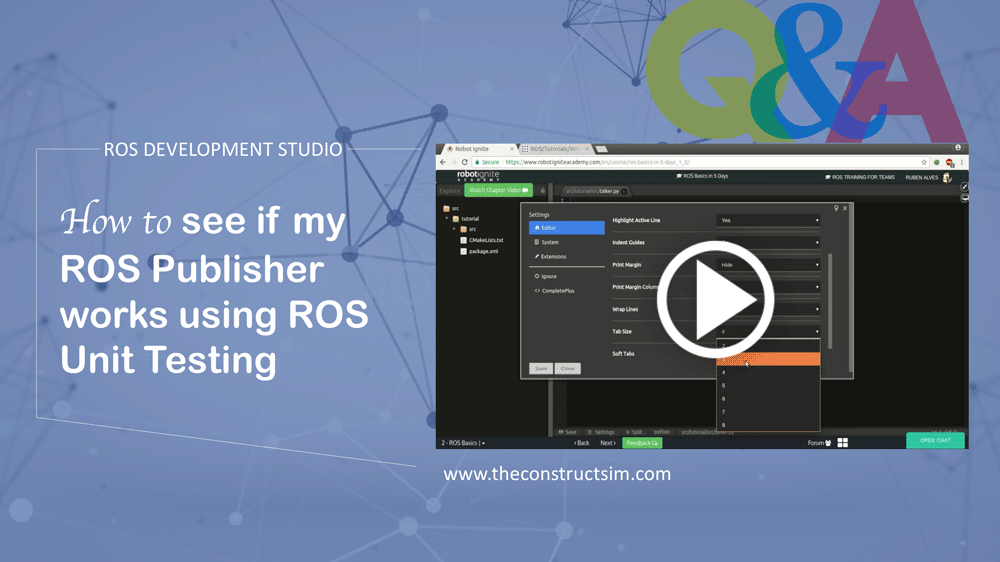Click the Save button in Settings dialog

coord(541,369)
